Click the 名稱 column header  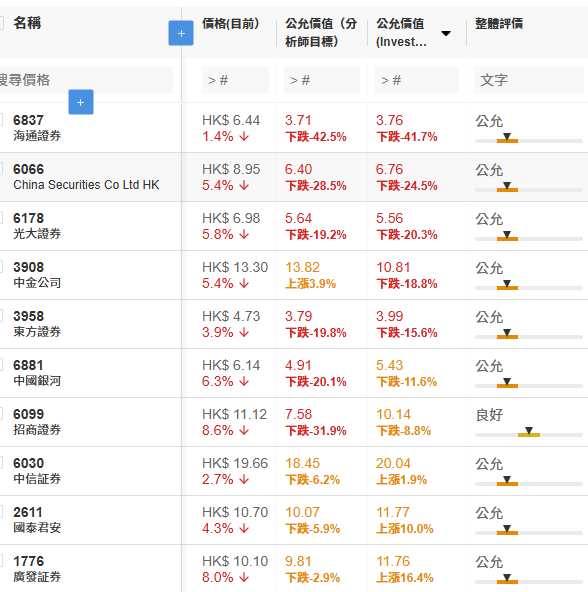coord(27,23)
